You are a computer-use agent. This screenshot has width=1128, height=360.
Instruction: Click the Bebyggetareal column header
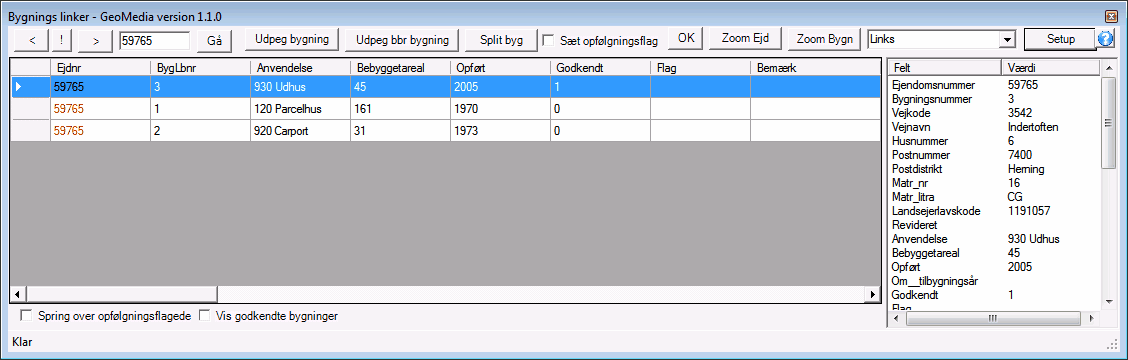pyautogui.click(x=400, y=68)
